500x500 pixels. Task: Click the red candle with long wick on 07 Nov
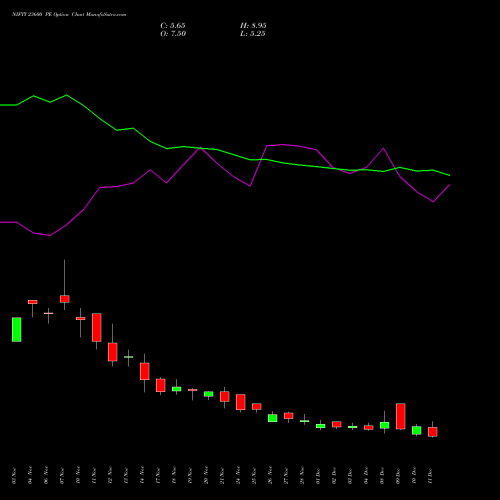(65, 299)
